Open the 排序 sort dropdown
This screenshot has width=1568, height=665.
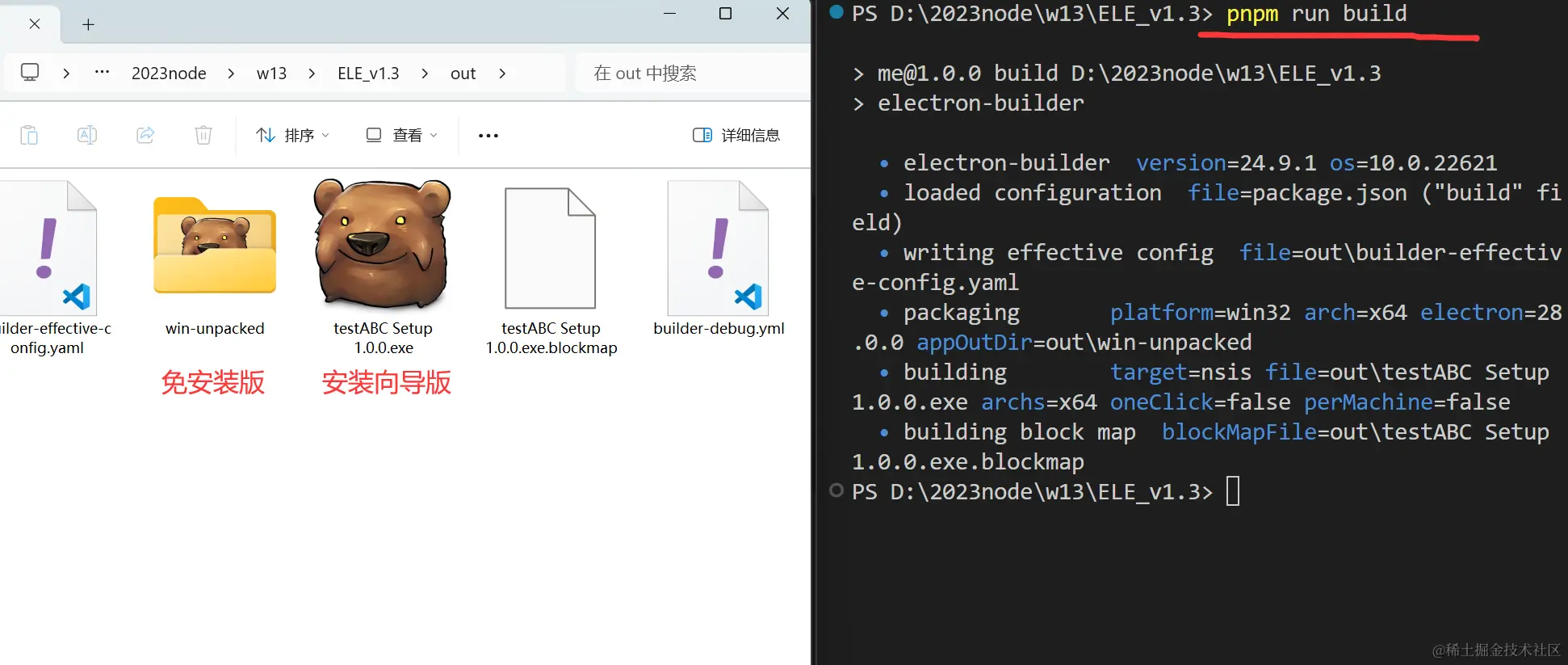point(292,135)
